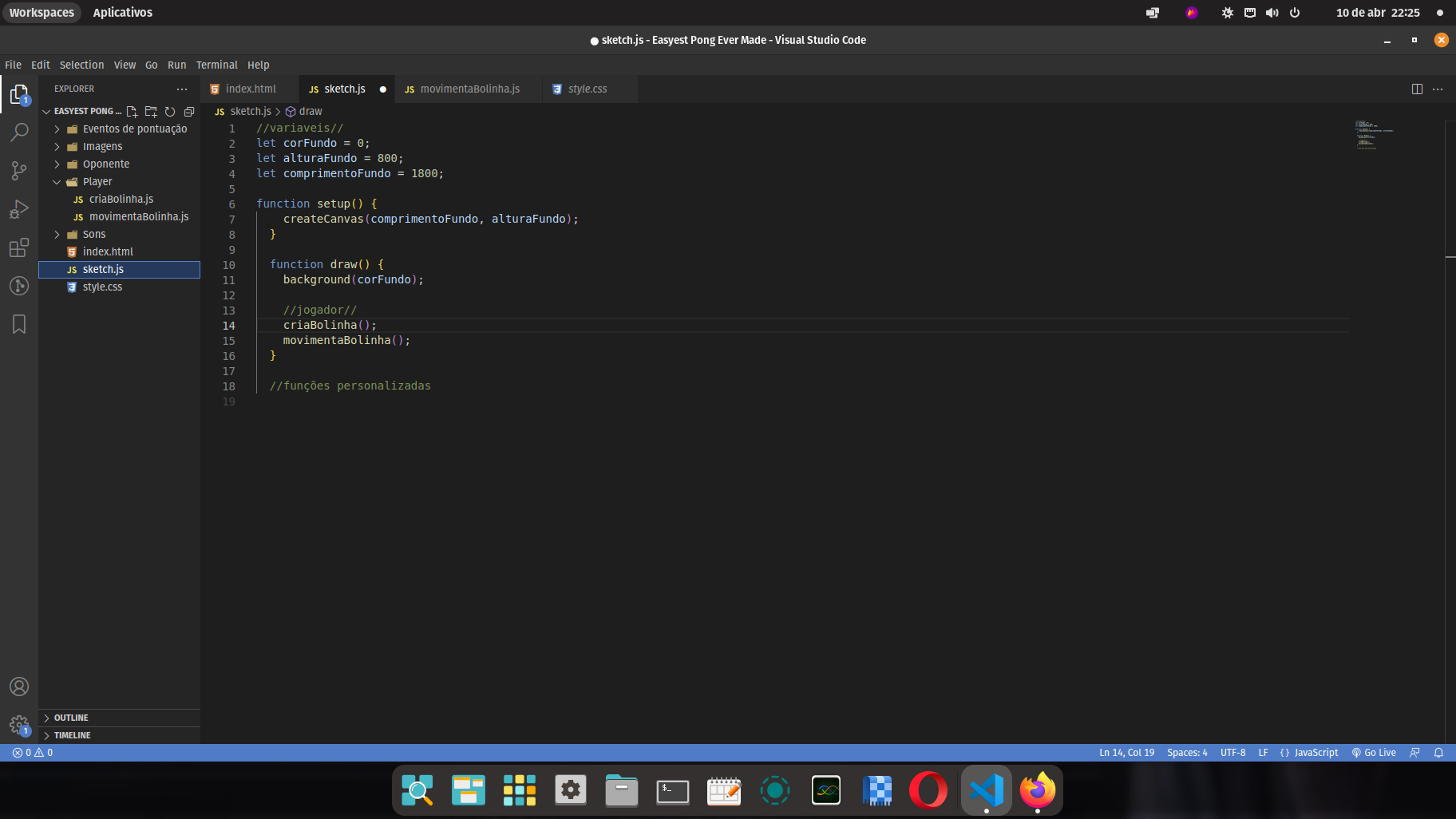Collapse the EASYEST PONG project root
1456x819 pixels.
81,112
